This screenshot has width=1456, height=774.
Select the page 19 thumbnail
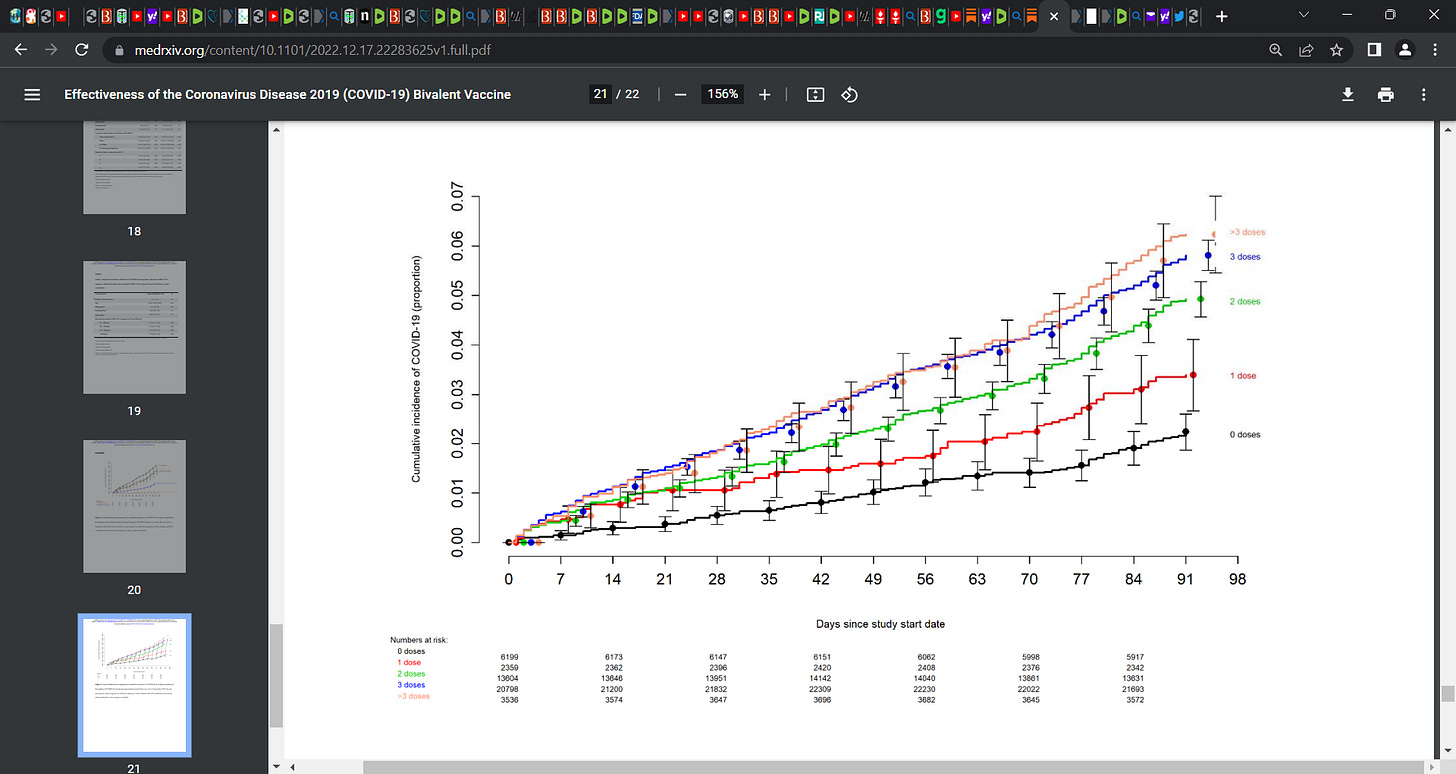(x=134, y=328)
